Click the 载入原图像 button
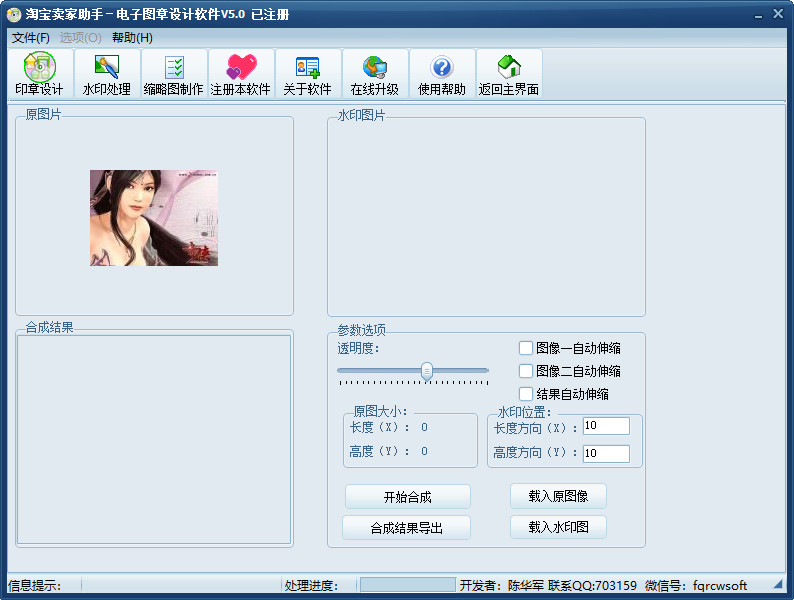Image resolution: width=794 pixels, height=600 pixels. click(558, 496)
